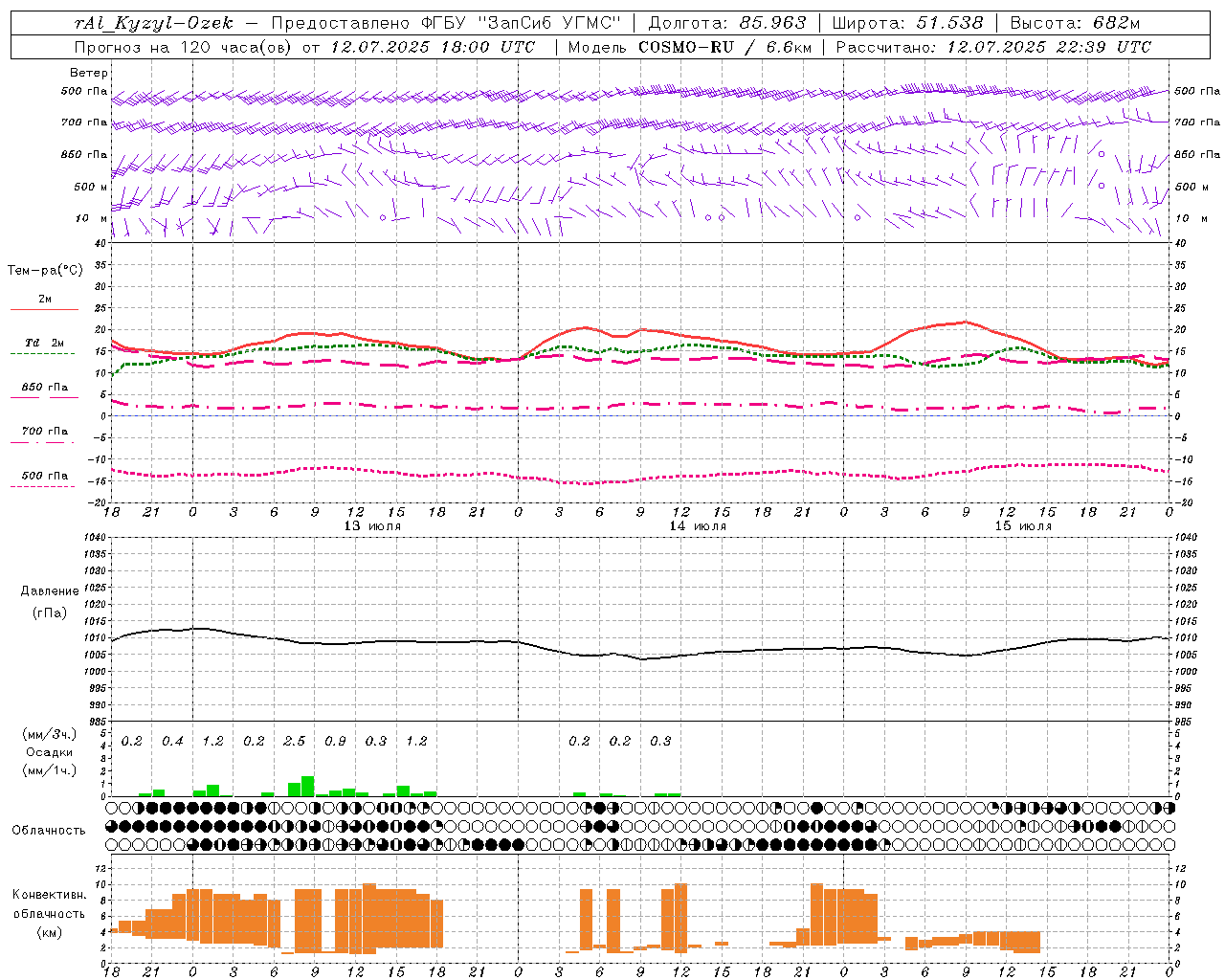Click the Рассчитано: 12.07.2025 22:39 UTC text
The width and height of the screenshot is (1225, 980).
point(993,47)
